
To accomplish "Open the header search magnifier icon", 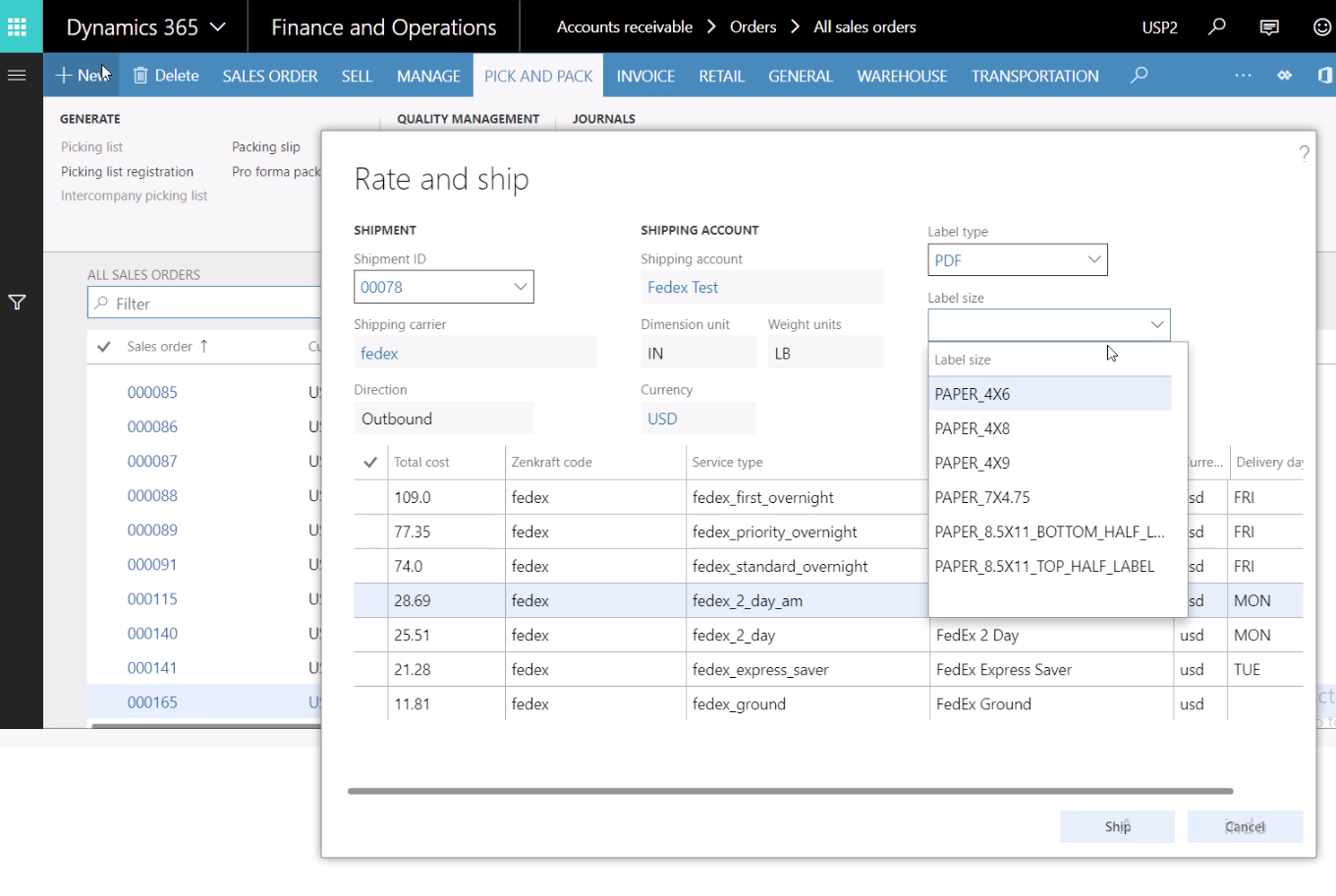I will [x=1217, y=27].
